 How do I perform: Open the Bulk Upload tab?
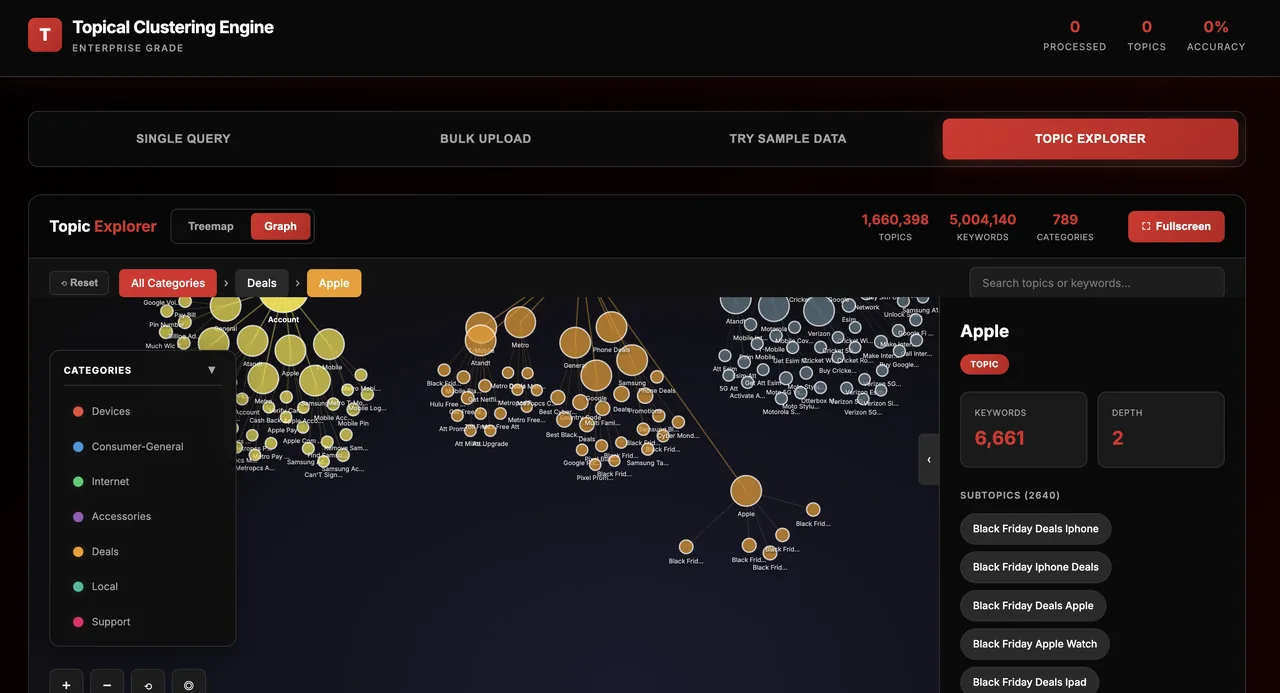click(x=486, y=139)
